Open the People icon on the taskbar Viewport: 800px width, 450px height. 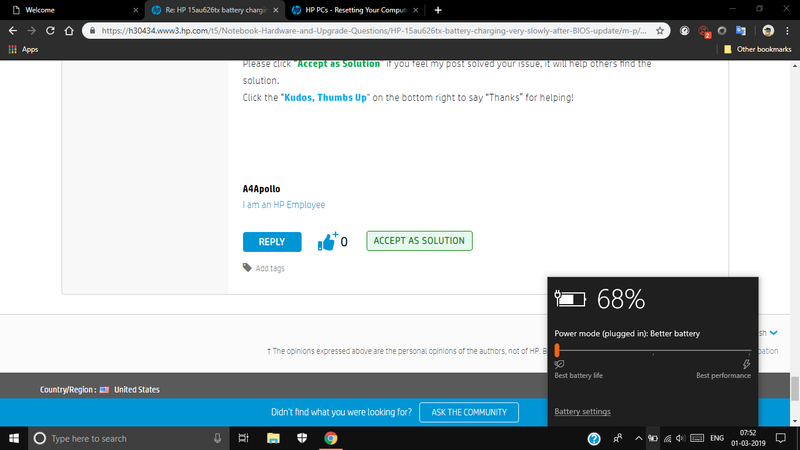pos(618,438)
